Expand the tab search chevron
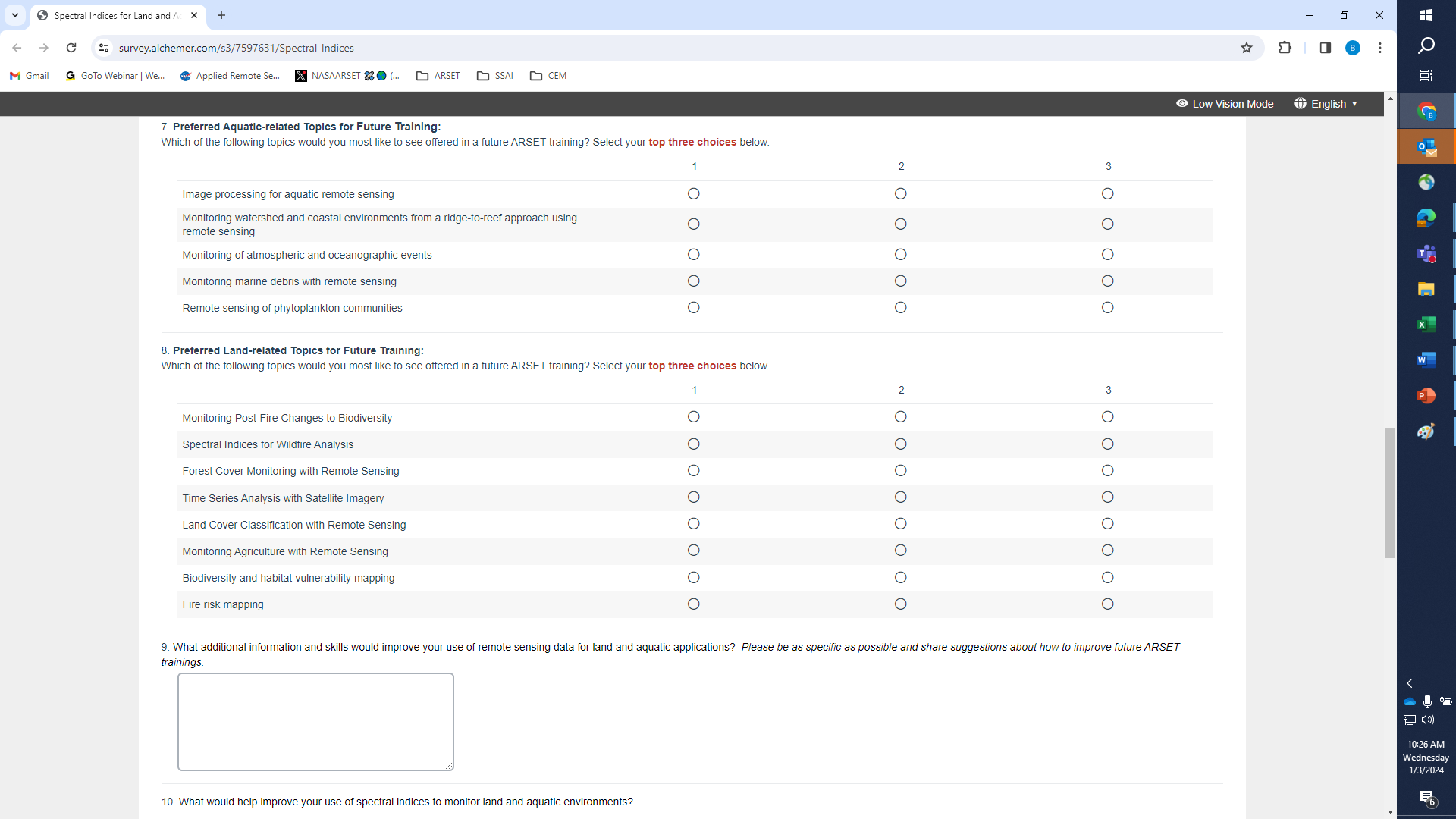 point(15,15)
